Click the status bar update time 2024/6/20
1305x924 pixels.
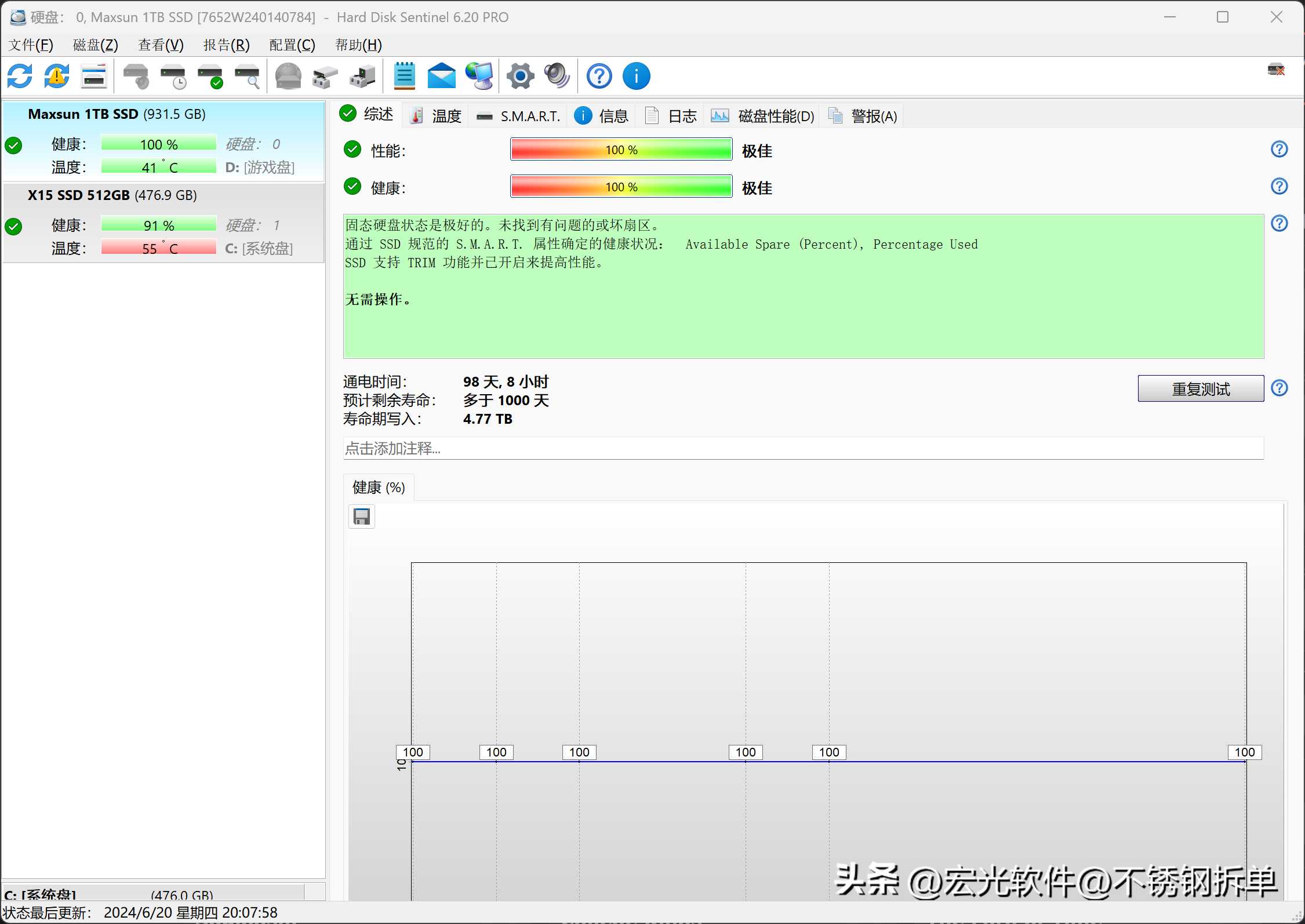click(x=191, y=912)
